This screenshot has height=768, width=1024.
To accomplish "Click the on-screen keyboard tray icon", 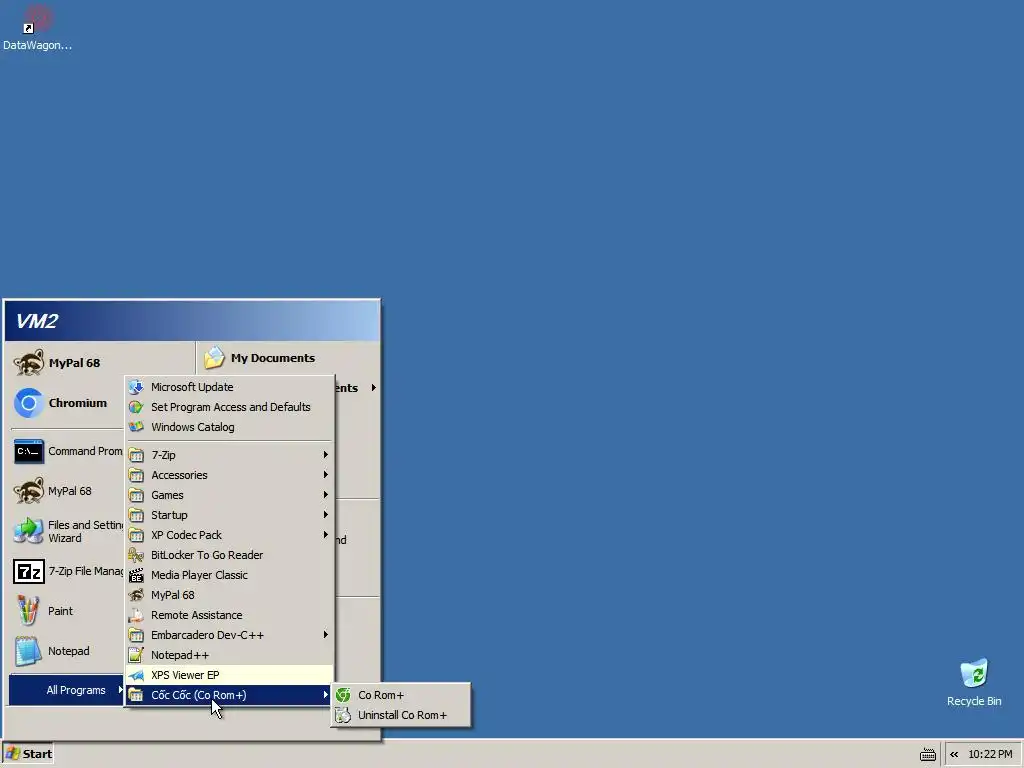I will [x=927, y=755].
